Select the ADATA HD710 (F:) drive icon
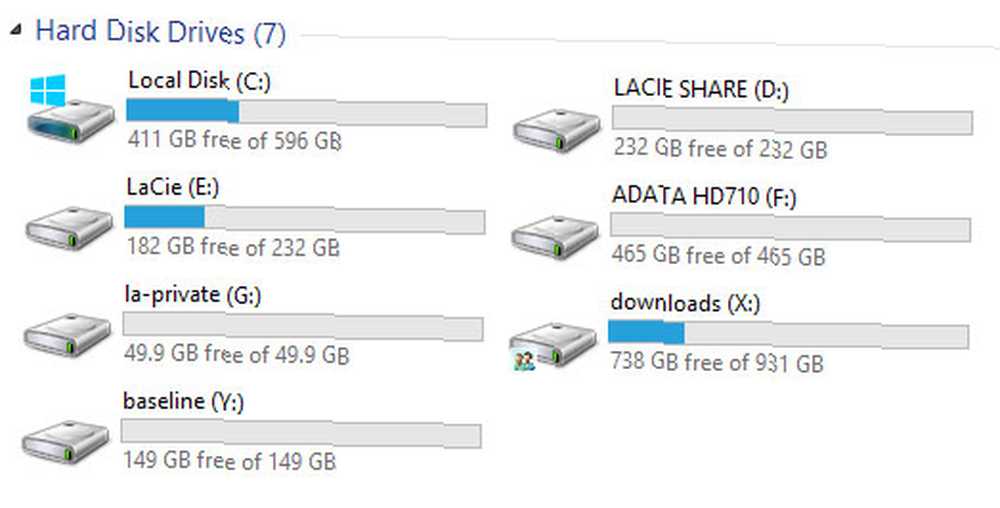The width and height of the screenshot is (1000, 508). tap(555, 236)
